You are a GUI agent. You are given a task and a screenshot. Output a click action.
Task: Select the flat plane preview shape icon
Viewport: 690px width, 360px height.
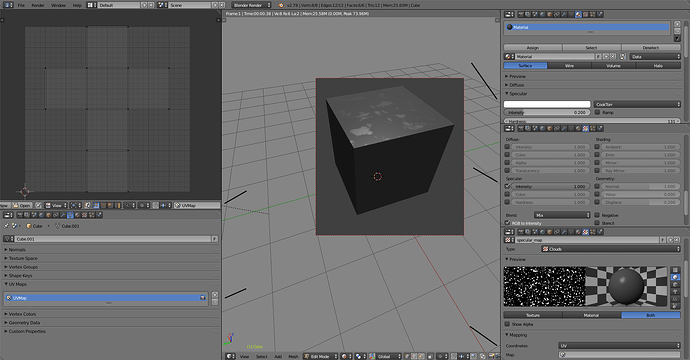675,270
